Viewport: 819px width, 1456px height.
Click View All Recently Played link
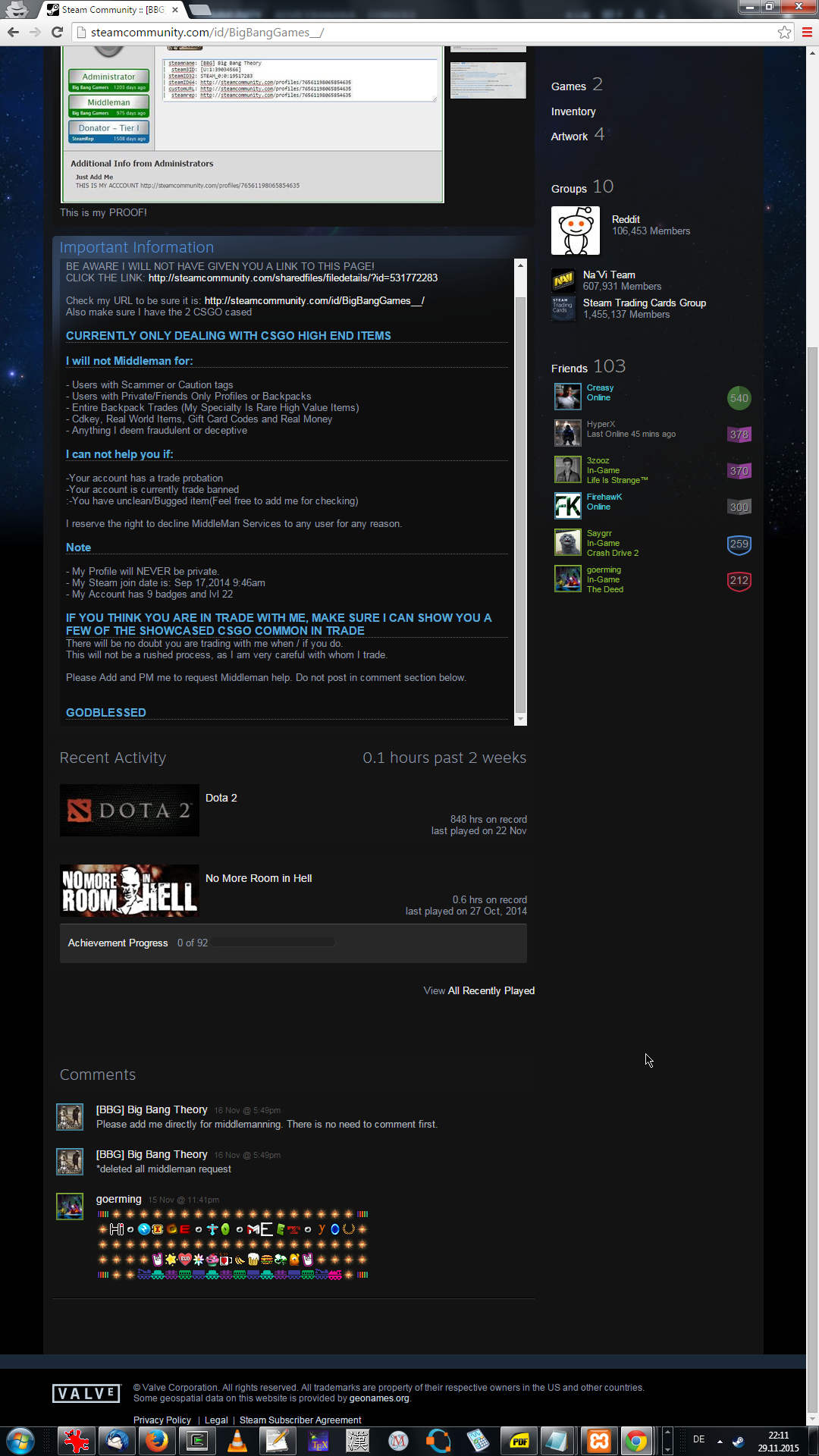tap(479, 990)
